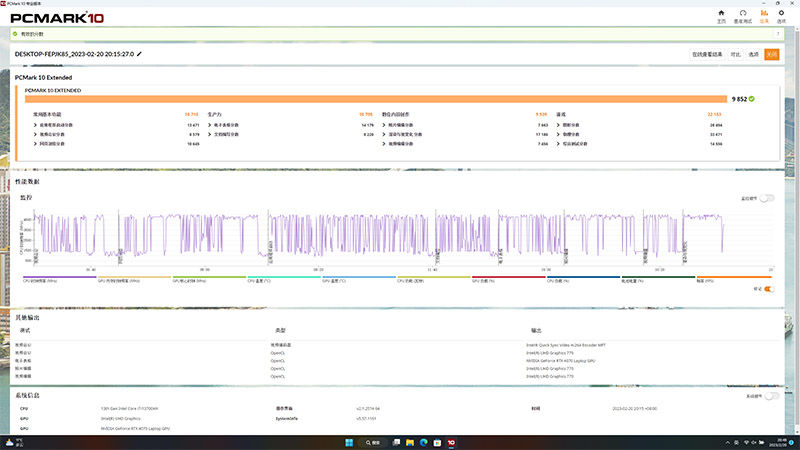Open taskbar Search box

pyautogui.click(x=373, y=442)
